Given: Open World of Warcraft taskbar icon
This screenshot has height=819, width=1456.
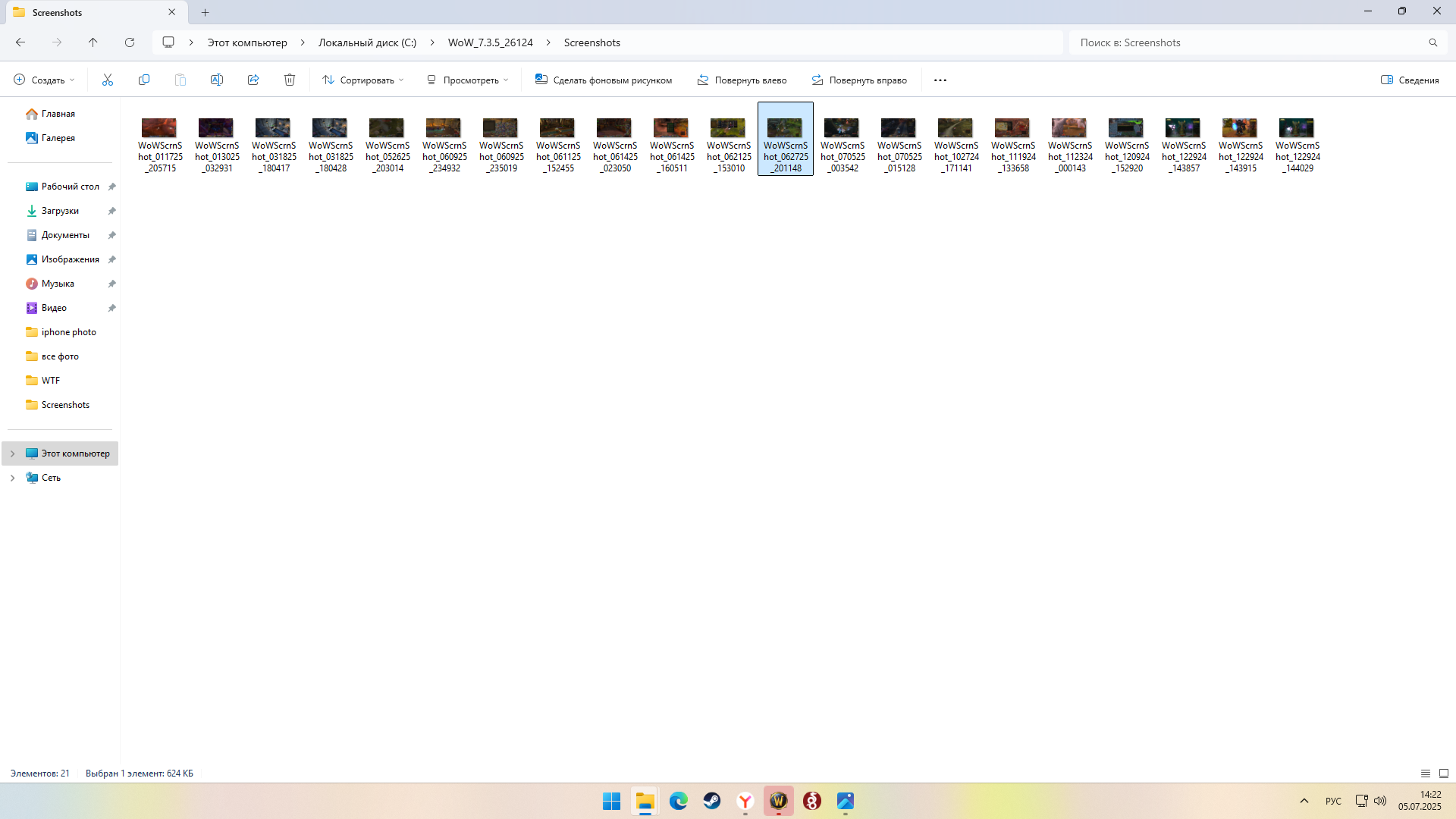Looking at the screenshot, I should (779, 801).
